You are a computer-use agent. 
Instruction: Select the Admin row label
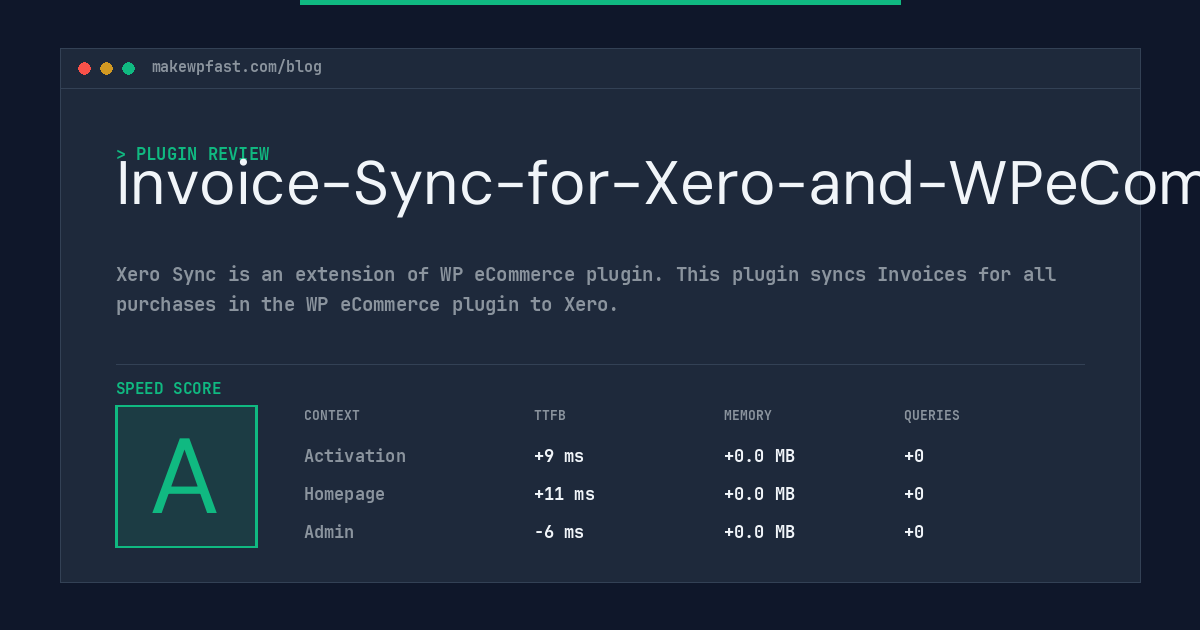pyautogui.click(x=329, y=532)
